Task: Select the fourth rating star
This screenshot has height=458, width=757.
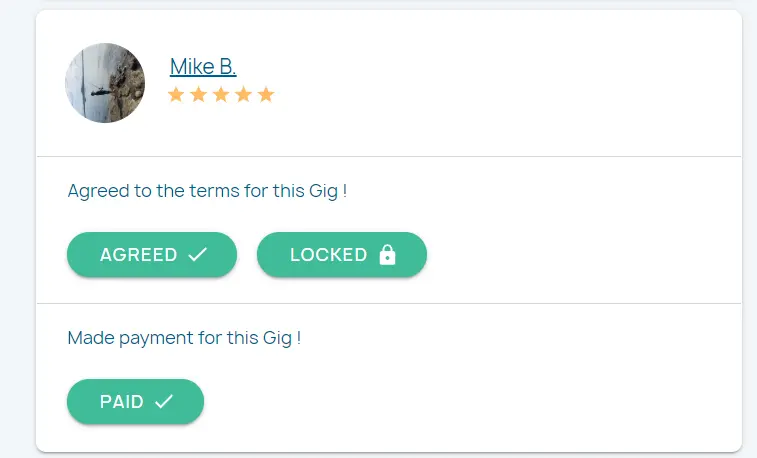Action: [x=243, y=95]
